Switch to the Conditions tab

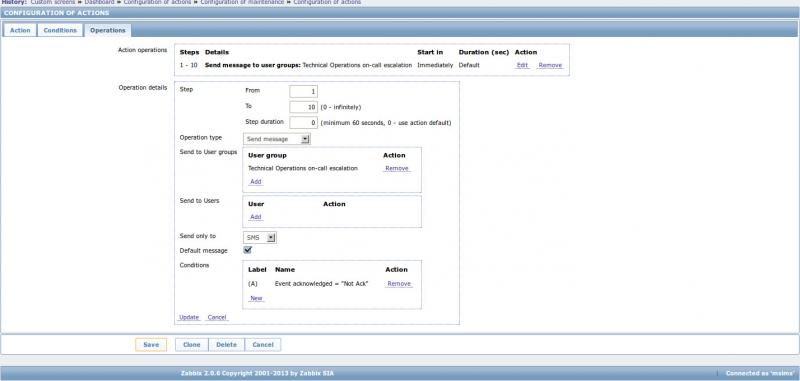tap(60, 31)
